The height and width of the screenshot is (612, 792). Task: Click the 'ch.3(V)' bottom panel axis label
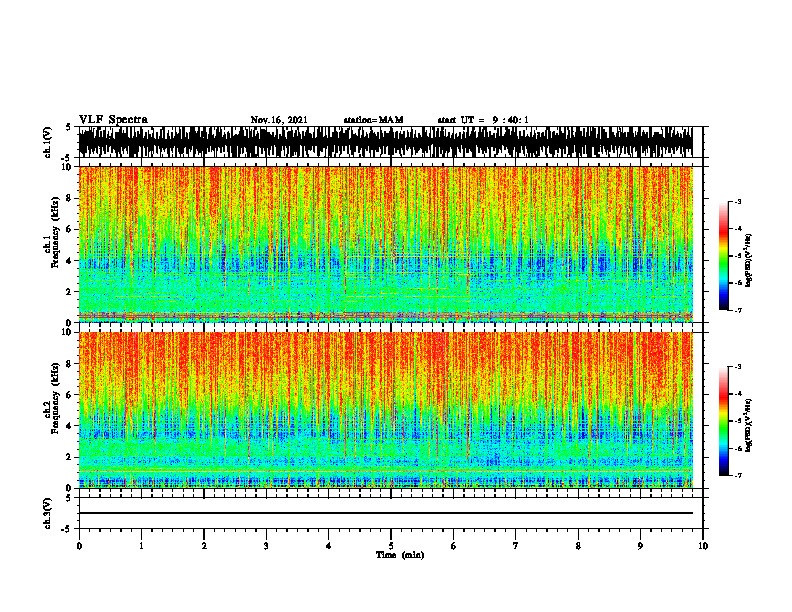point(48,513)
